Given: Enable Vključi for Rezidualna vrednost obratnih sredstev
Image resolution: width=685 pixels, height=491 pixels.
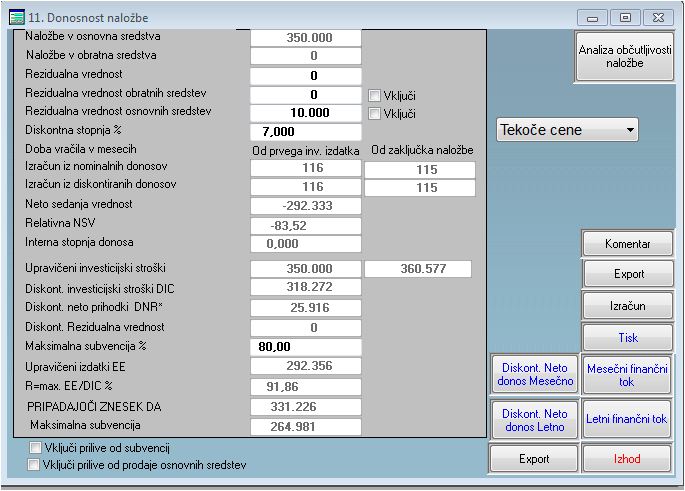Looking at the screenshot, I should (x=375, y=95).
